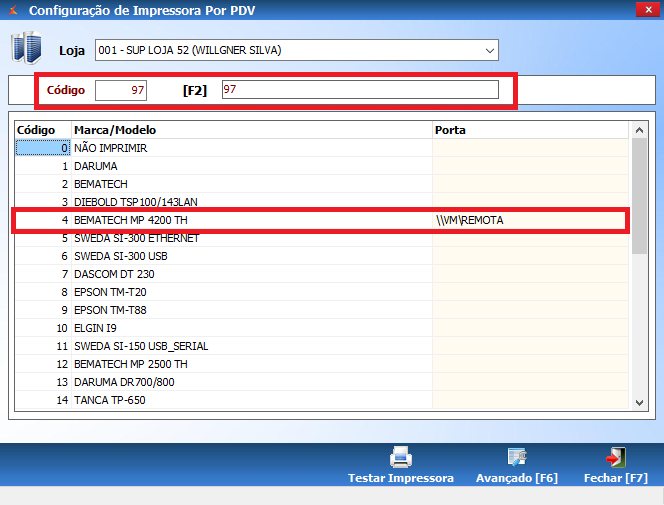This screenshot has height=505, width=664.
Task: Focus the Código input field with 97
Action: pyautogui.click(x=121, y=90)
